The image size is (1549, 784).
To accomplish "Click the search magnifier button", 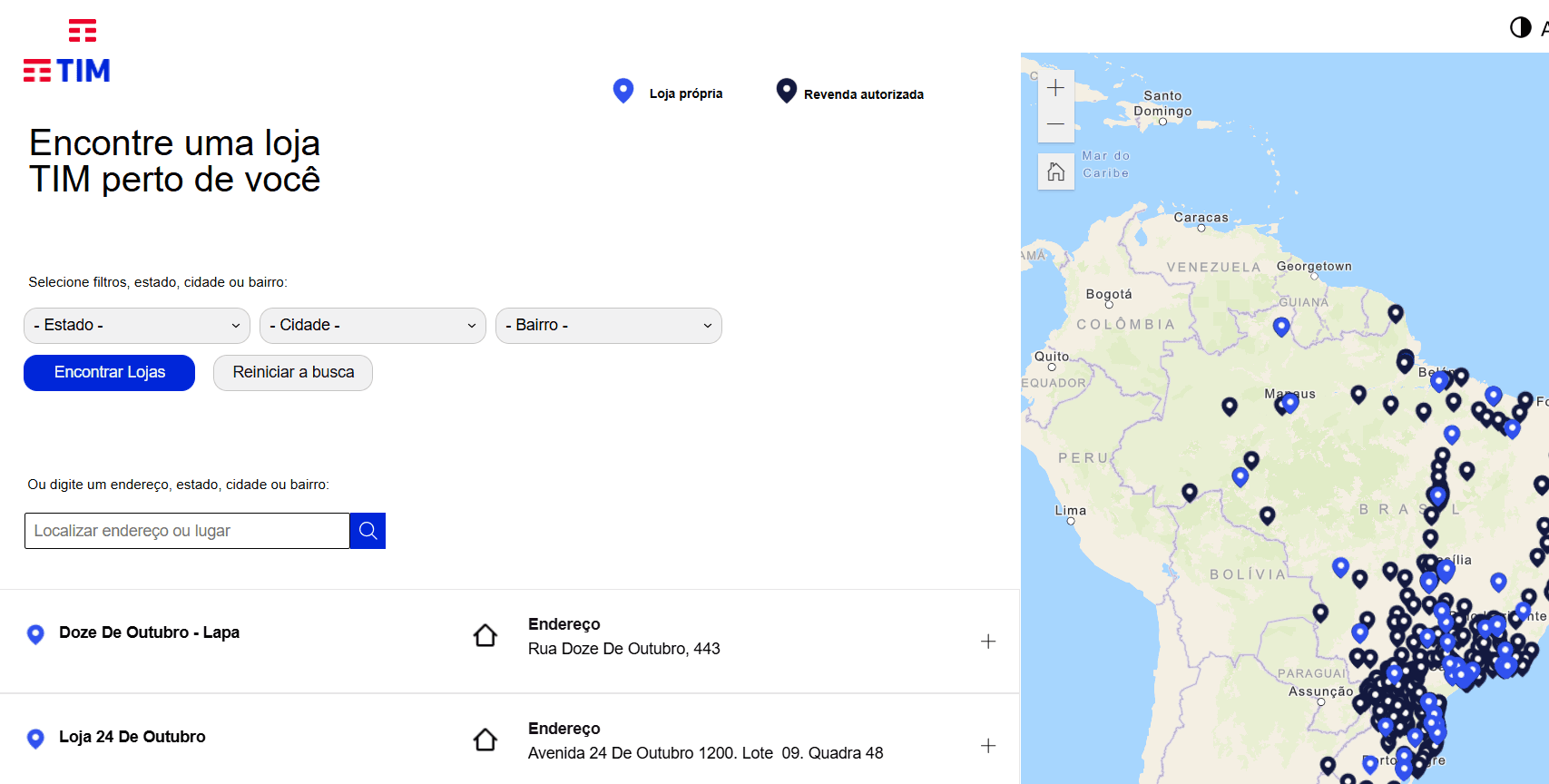I will pyautogui.click(x=368, y=531).
